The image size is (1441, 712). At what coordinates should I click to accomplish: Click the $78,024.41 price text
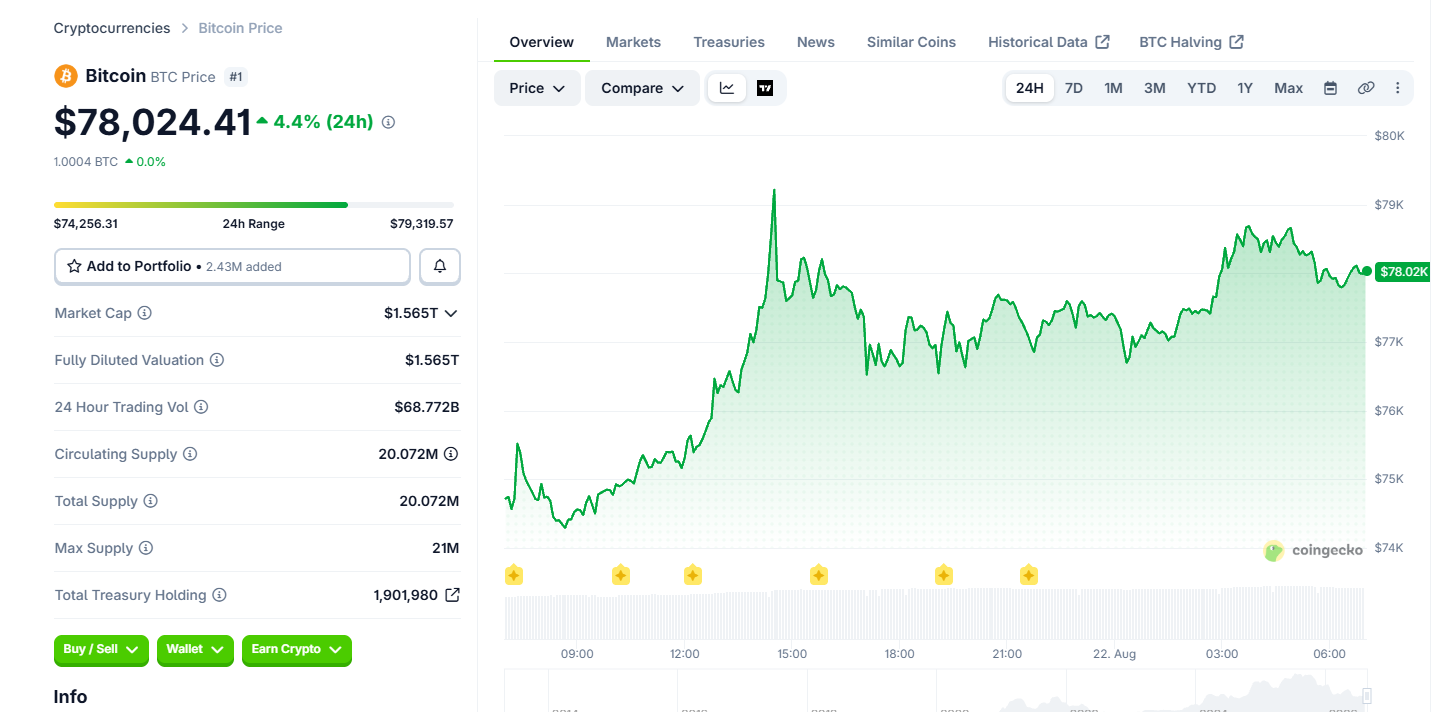pyautogui.click(x=153, y=122)
